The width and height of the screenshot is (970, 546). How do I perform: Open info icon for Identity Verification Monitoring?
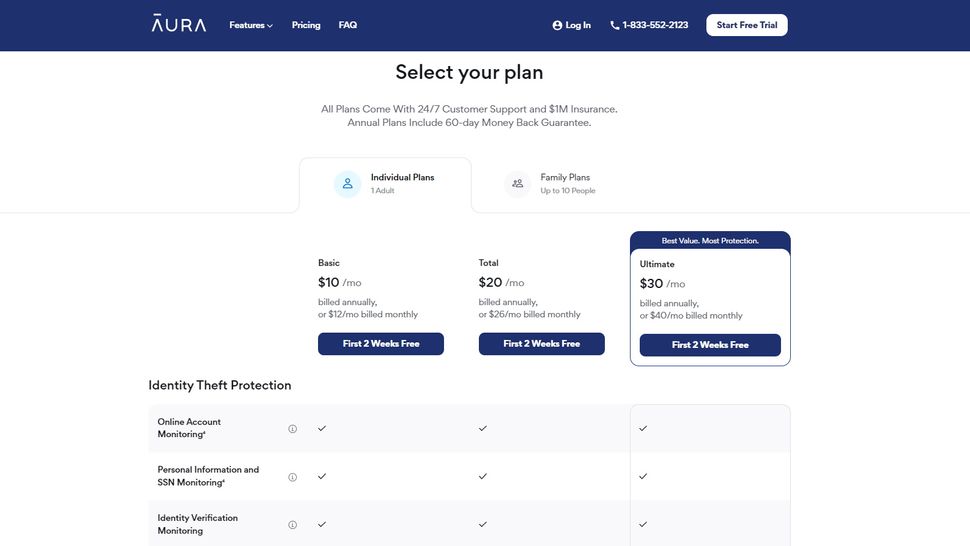[293, 525]
